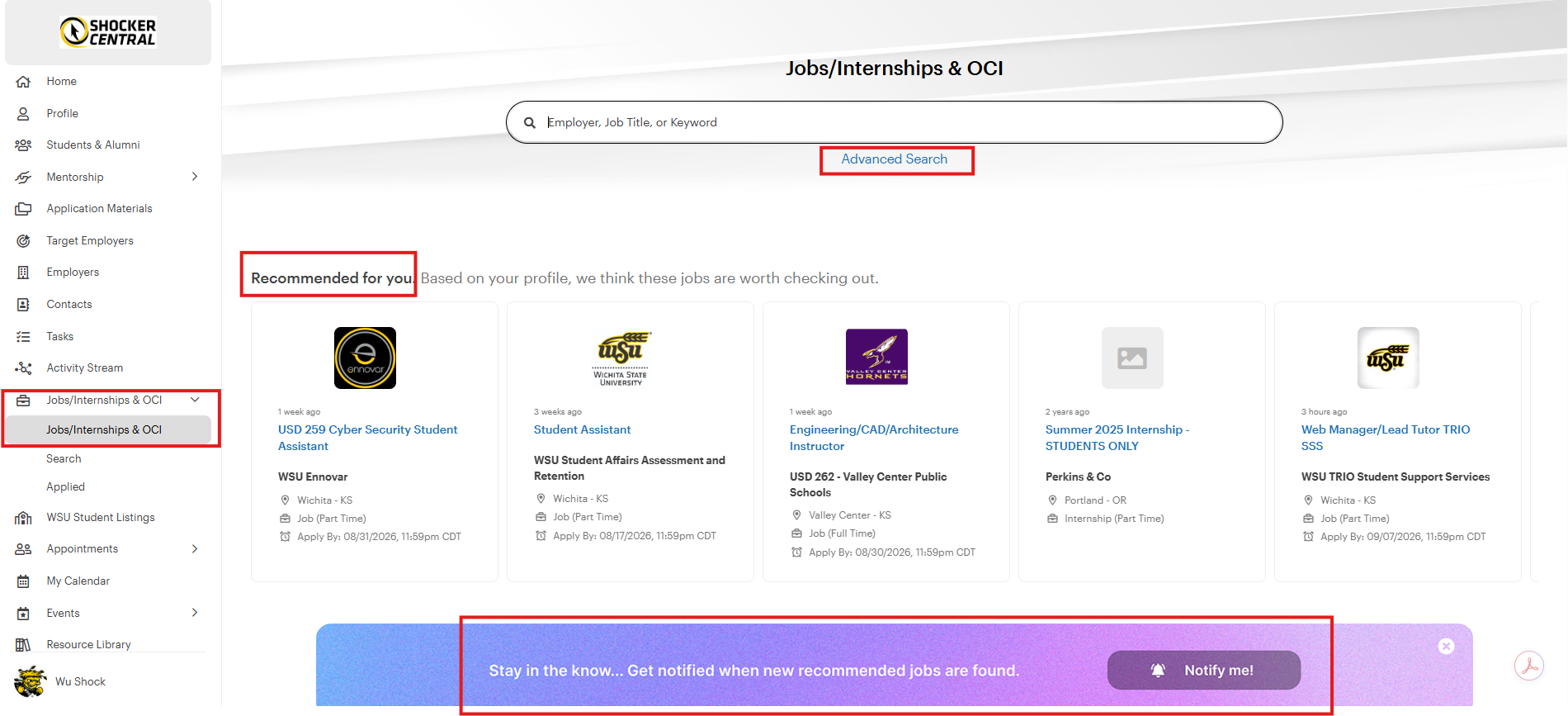Screen dimensions: 1568x716
Task: Click the Shocker Central logo
Action: click(x=108, y=32)
